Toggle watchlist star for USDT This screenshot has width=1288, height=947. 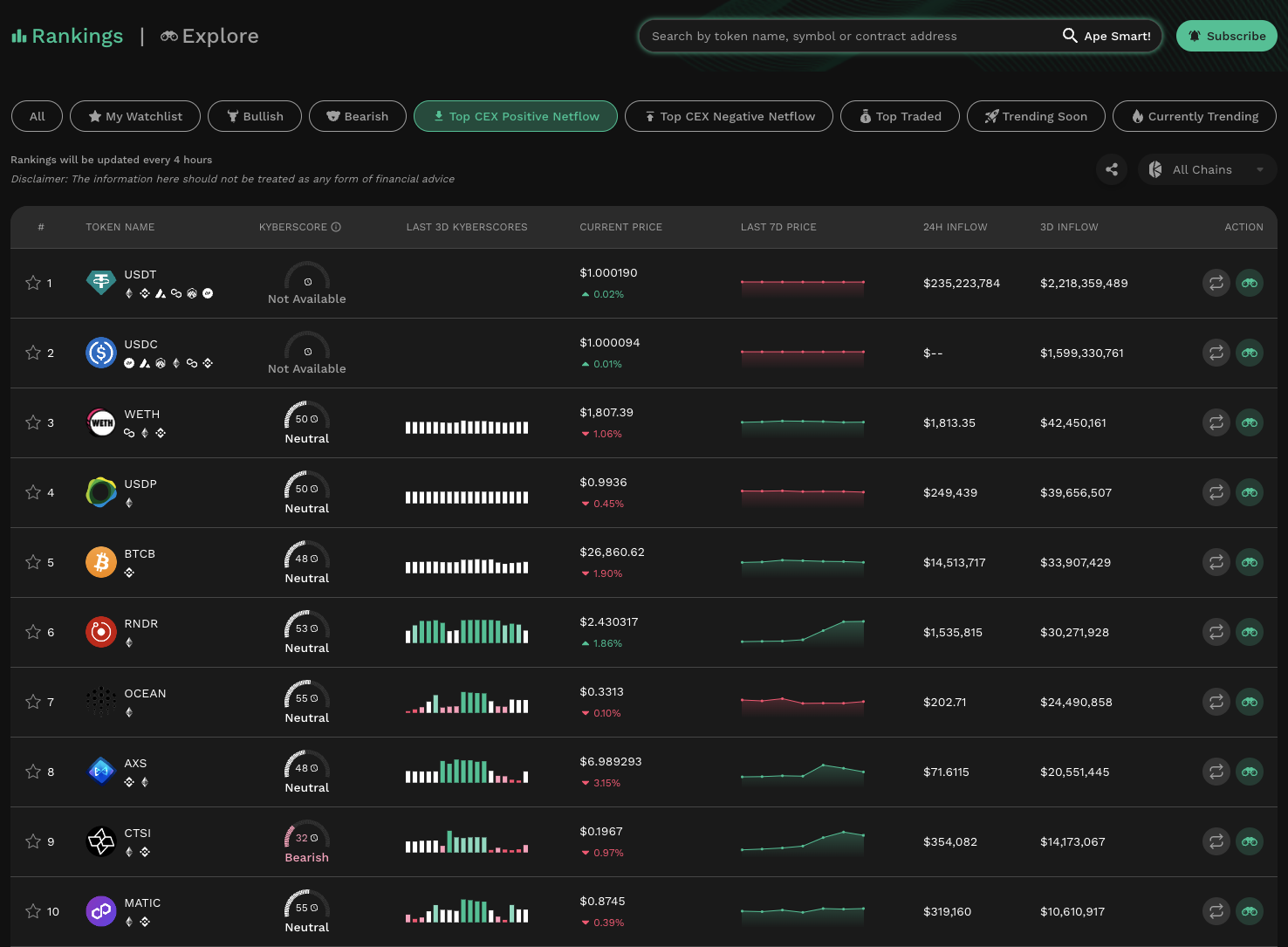[33, 283]
